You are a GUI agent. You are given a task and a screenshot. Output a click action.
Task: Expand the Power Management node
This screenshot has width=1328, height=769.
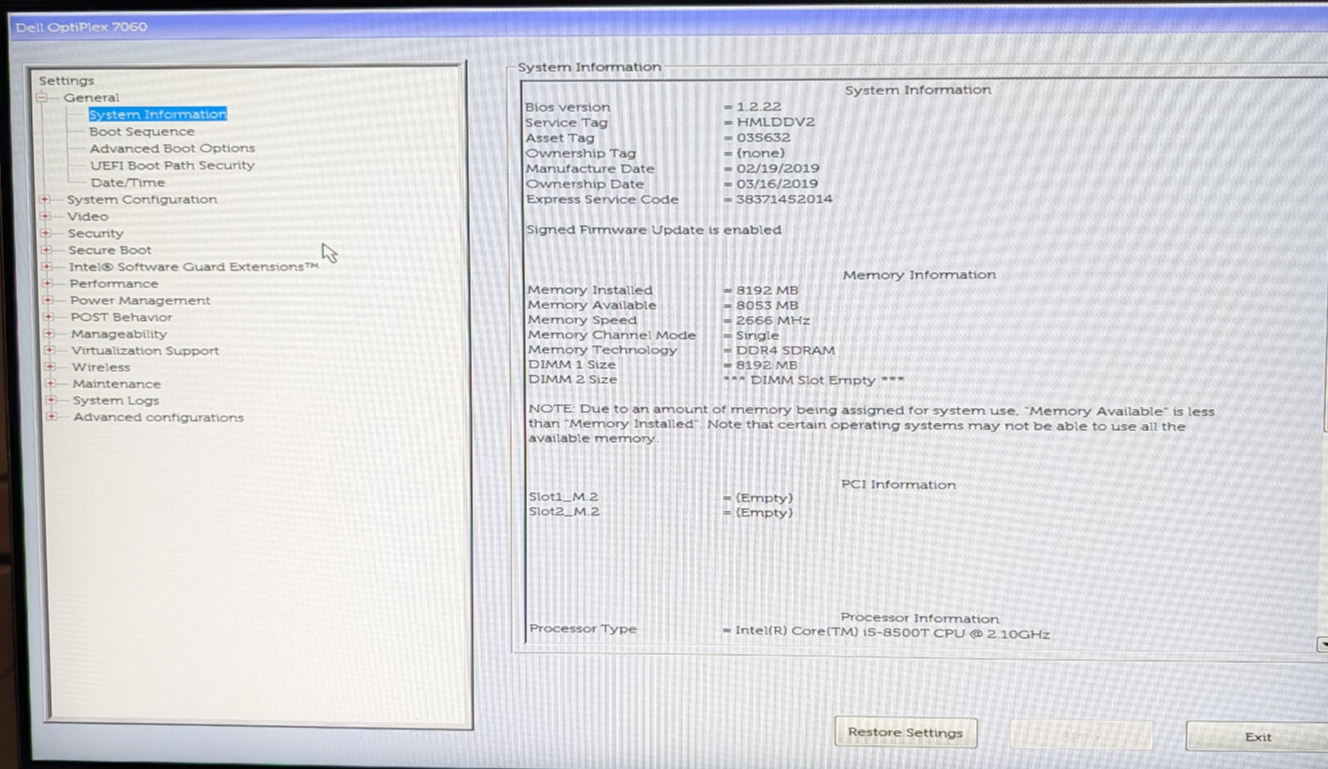[48, 301]
